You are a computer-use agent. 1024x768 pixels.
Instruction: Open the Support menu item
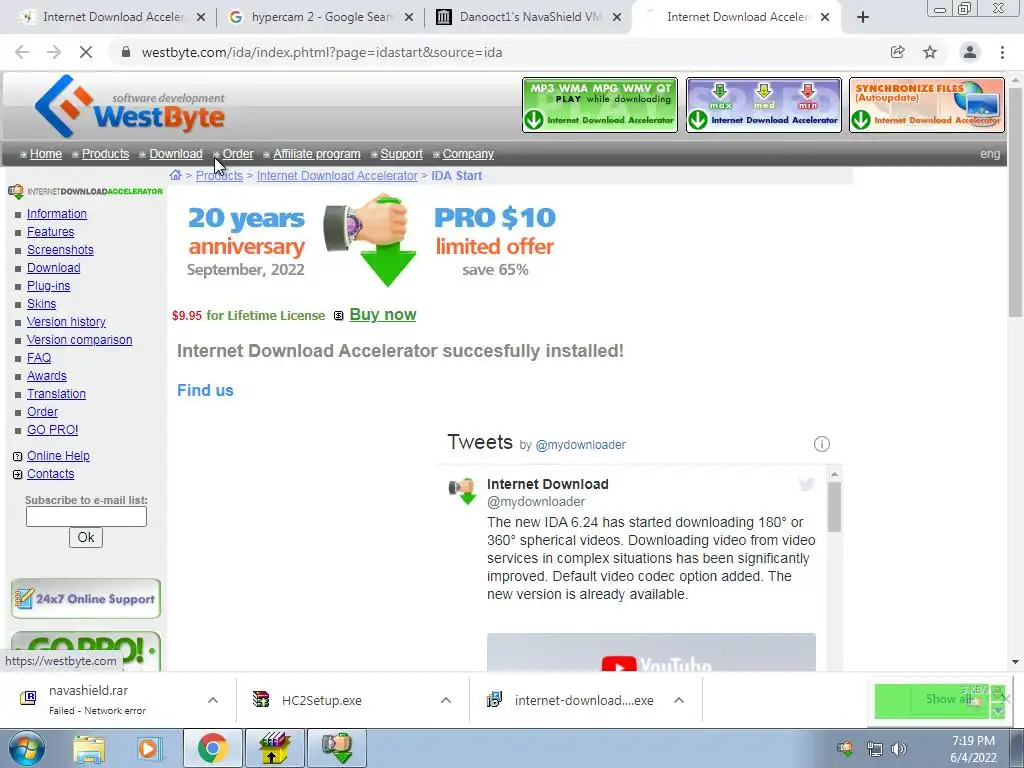tap(401, 154)
